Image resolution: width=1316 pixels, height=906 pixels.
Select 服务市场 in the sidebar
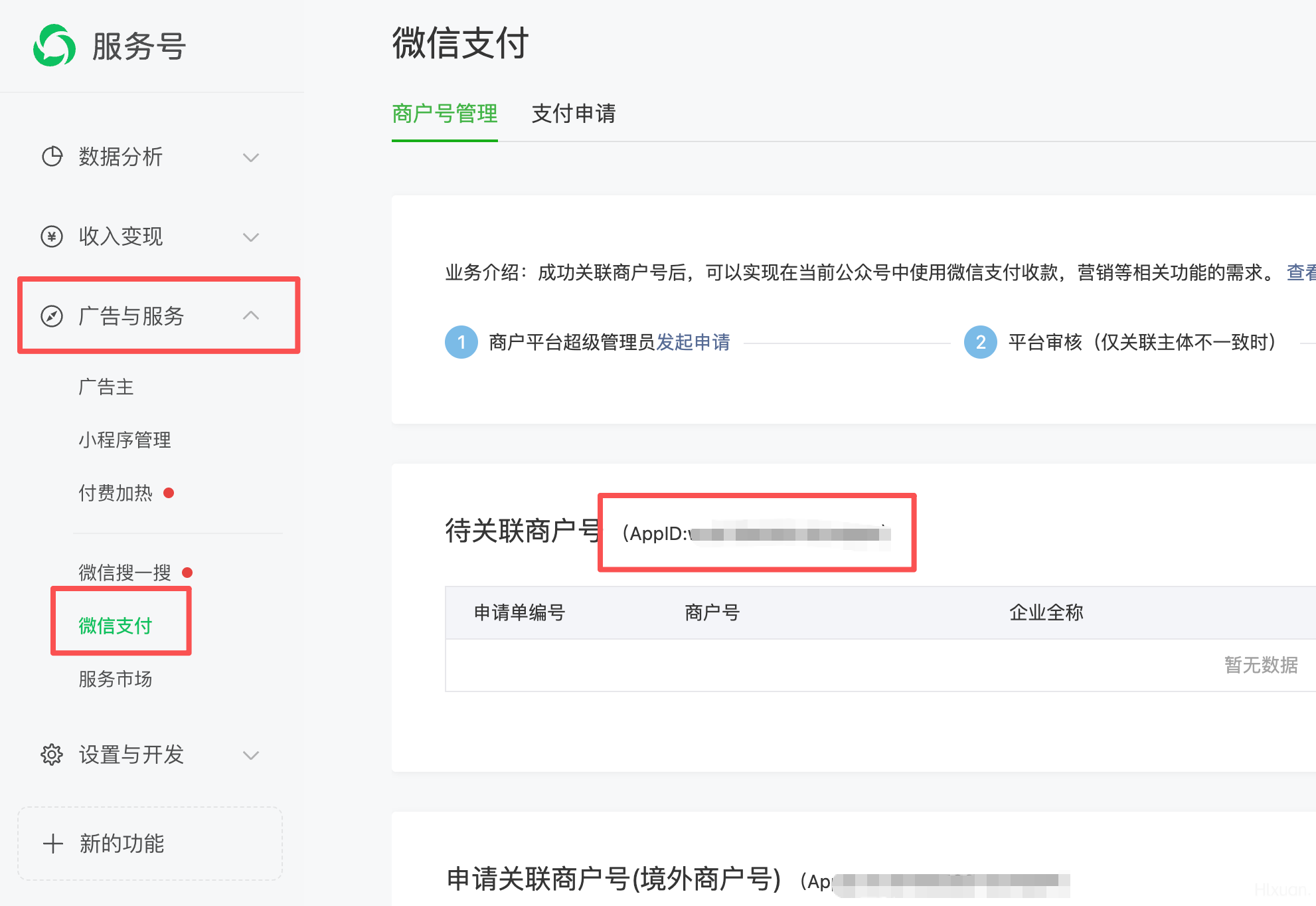click(116, 679)
